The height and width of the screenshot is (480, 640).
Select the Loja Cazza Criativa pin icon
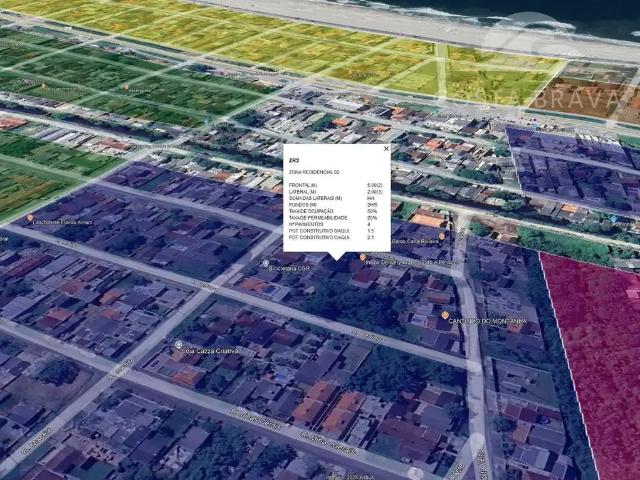pyautogui.click(x=179, y=348)
